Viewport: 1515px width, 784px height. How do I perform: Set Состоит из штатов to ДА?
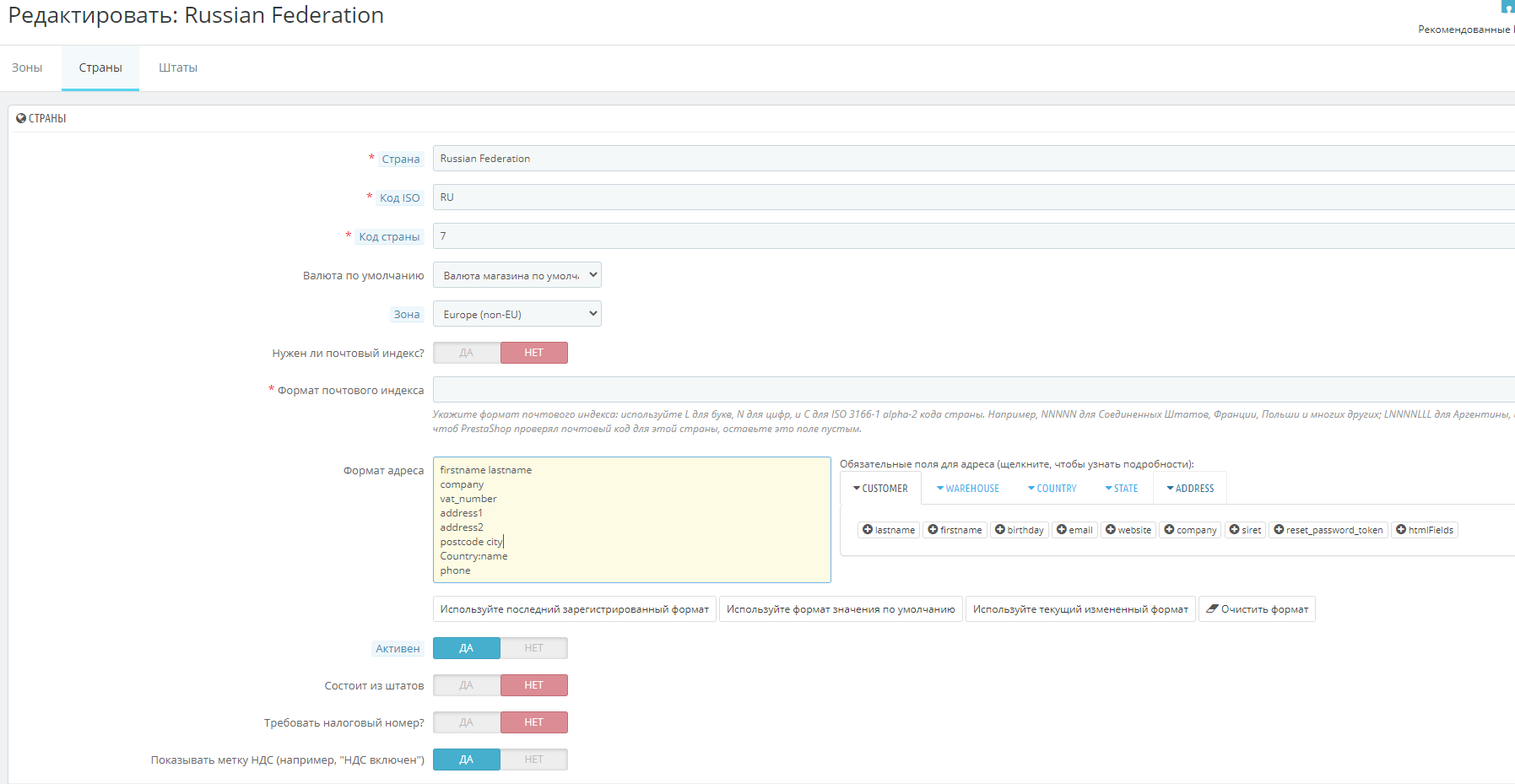point(467,685)
